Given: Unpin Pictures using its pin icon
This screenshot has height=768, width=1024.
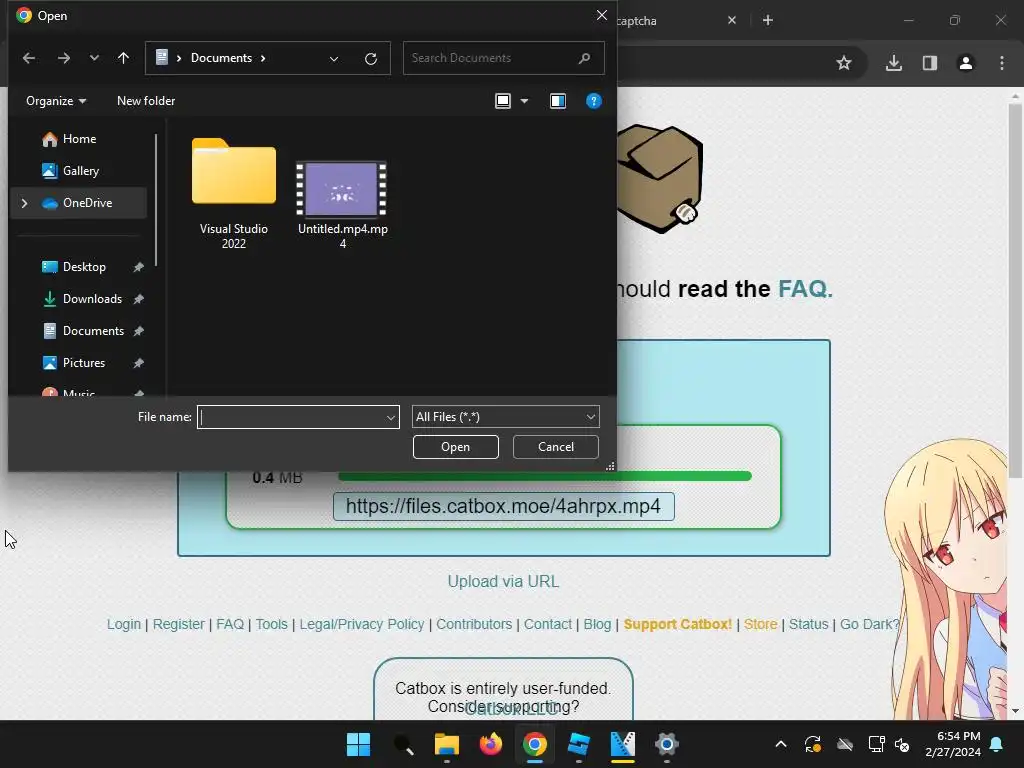Looking at the screenshot, I should (x=138, y=363).
